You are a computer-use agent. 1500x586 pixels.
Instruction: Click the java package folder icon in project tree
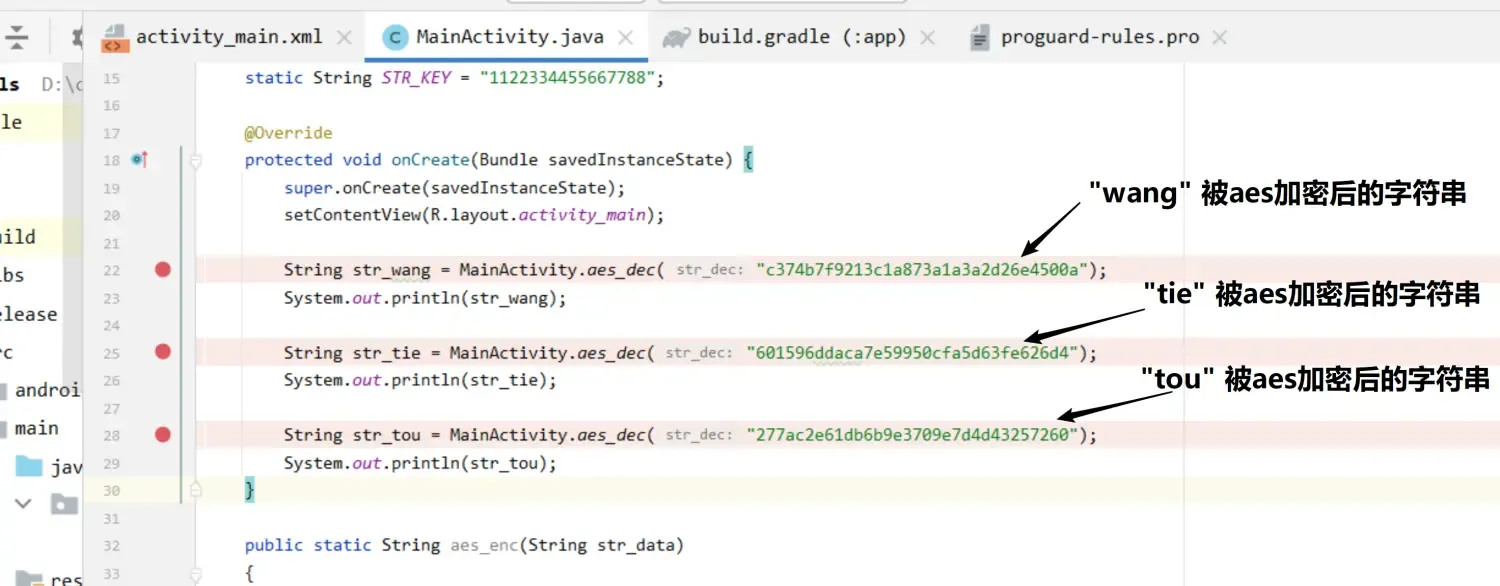click(x=28, y=466)
